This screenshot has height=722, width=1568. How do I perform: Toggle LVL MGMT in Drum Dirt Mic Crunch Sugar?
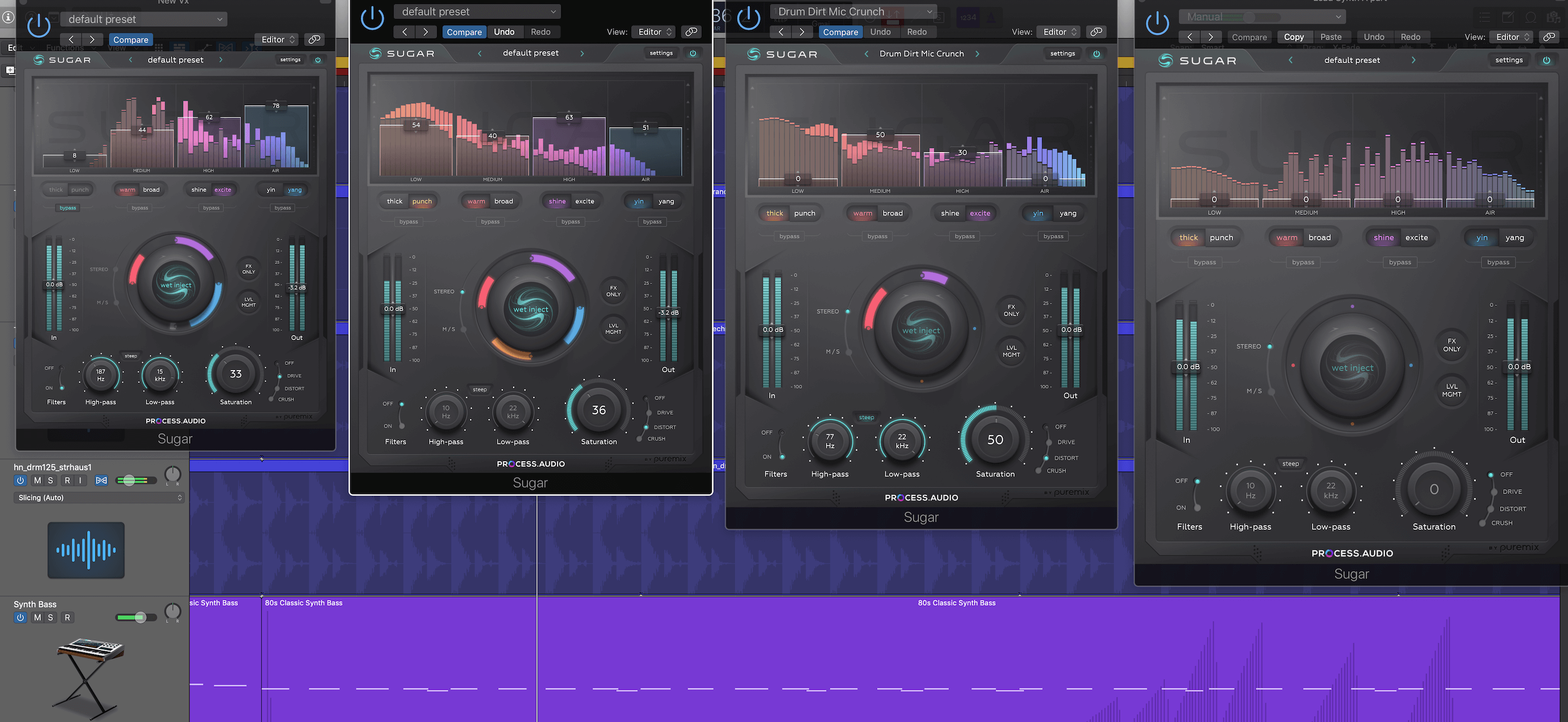(x=1011, y=351)
